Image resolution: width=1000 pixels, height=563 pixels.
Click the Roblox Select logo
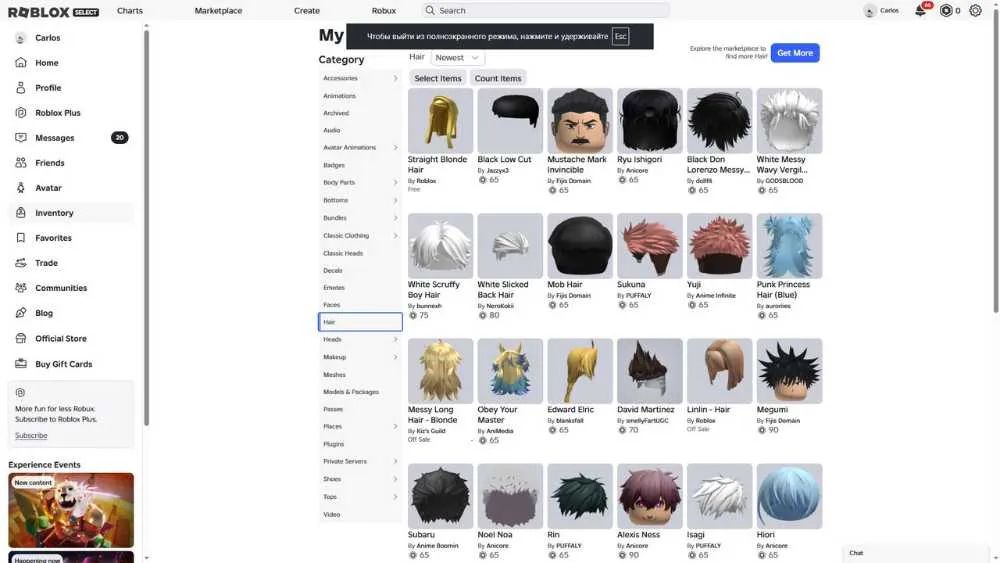pyautogui.click(x=54, y=11)
